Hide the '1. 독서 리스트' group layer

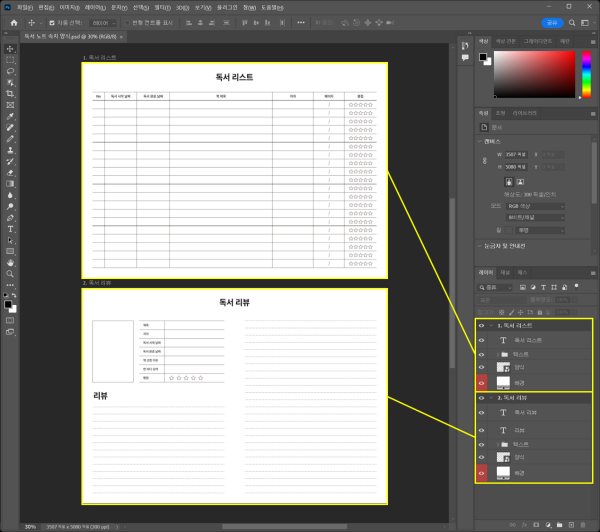pyautogui.click(x=481, y=326)
